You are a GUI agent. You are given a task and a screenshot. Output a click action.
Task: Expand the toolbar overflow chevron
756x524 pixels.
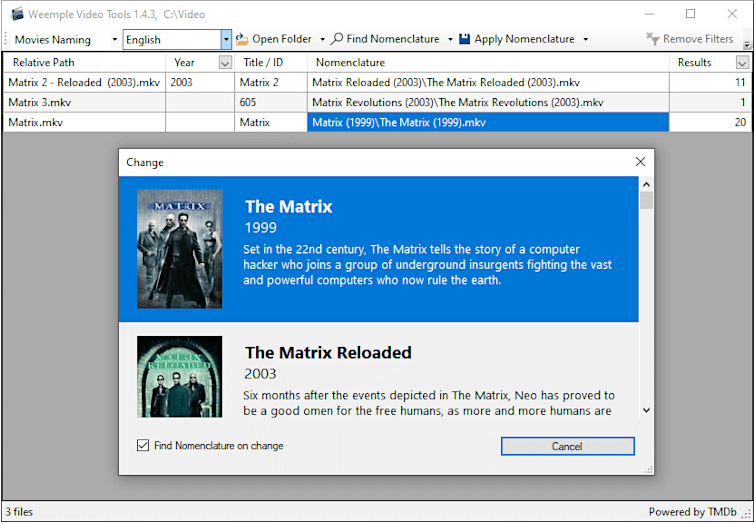coord(747,45)
